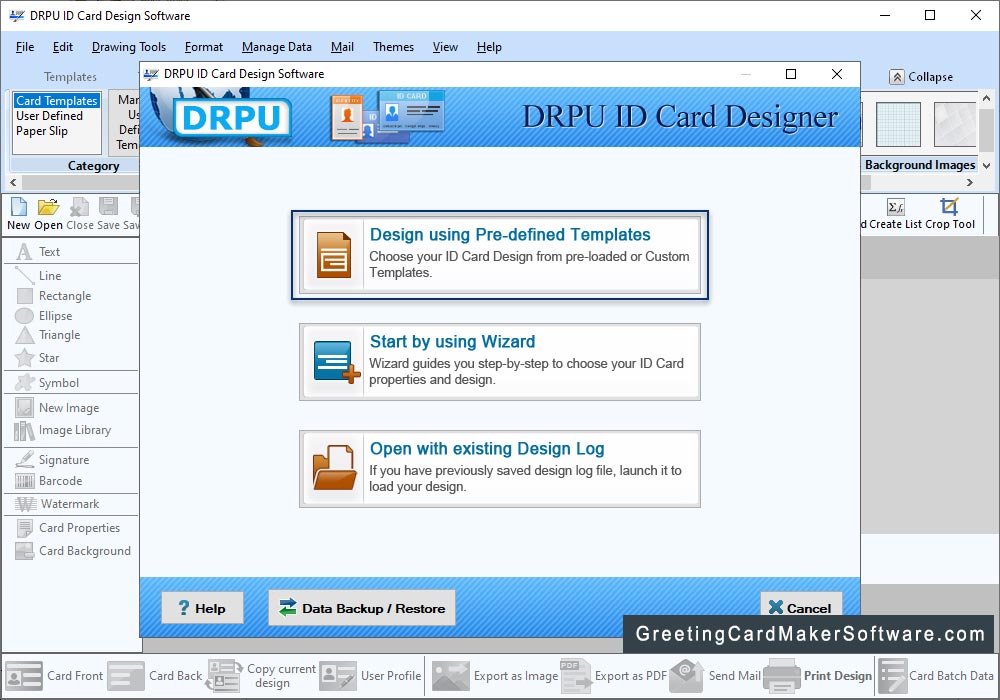Viewport: 1000px width, 700px height.
Task: Open the File menu
Action: (25, 47)
